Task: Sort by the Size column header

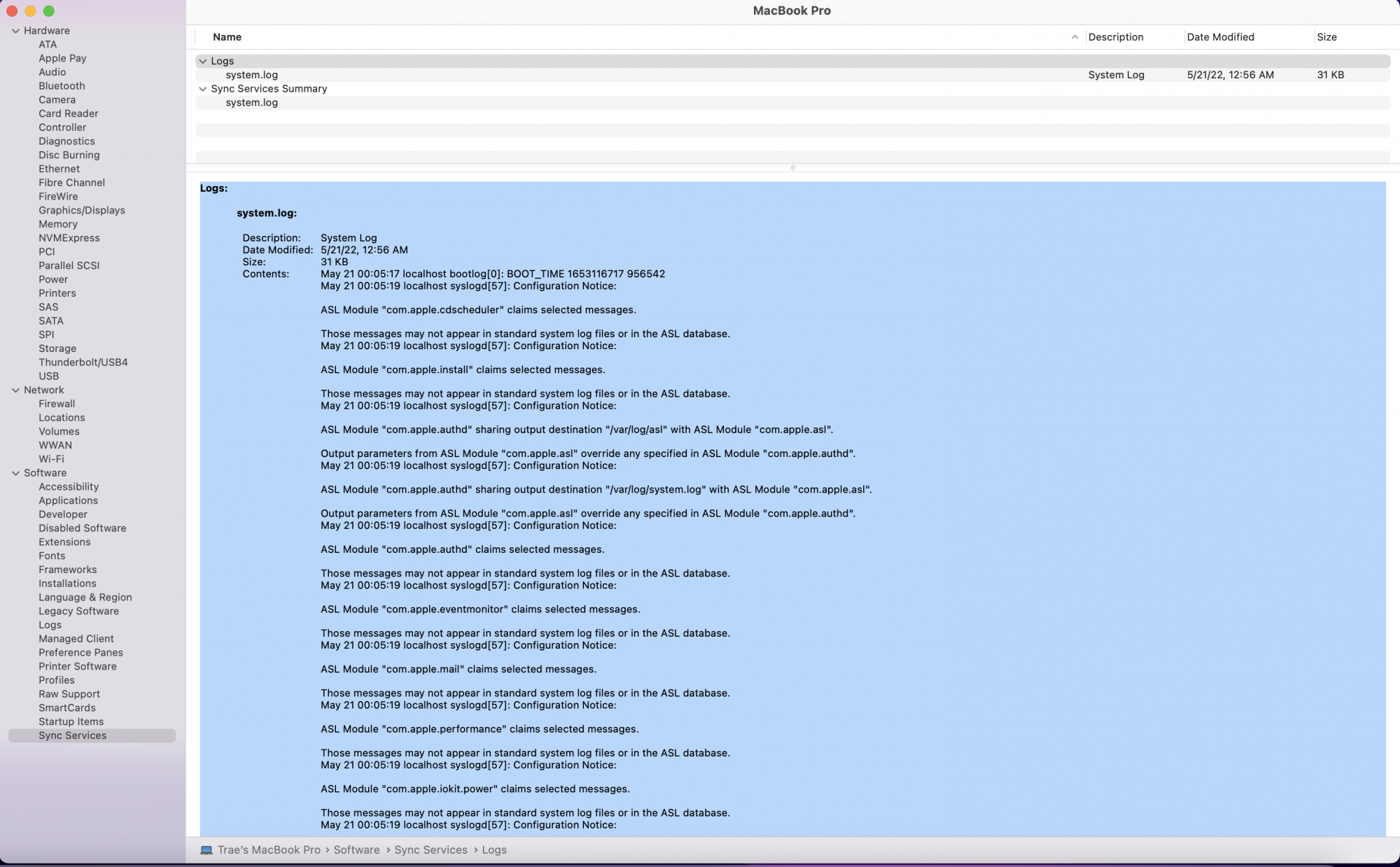Action: [1326, 37]
